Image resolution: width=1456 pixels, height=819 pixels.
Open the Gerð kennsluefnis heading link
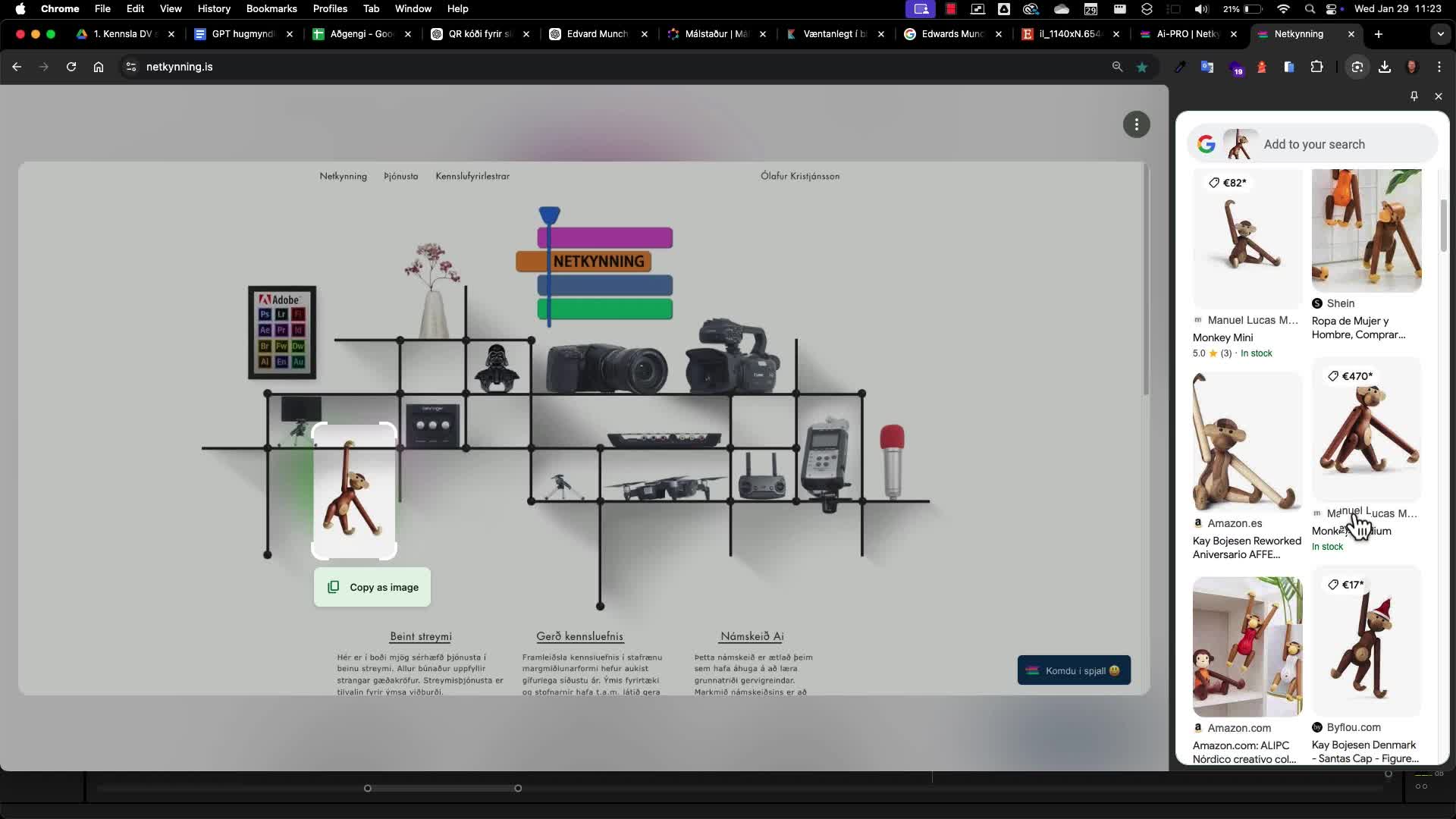point(580,636)
